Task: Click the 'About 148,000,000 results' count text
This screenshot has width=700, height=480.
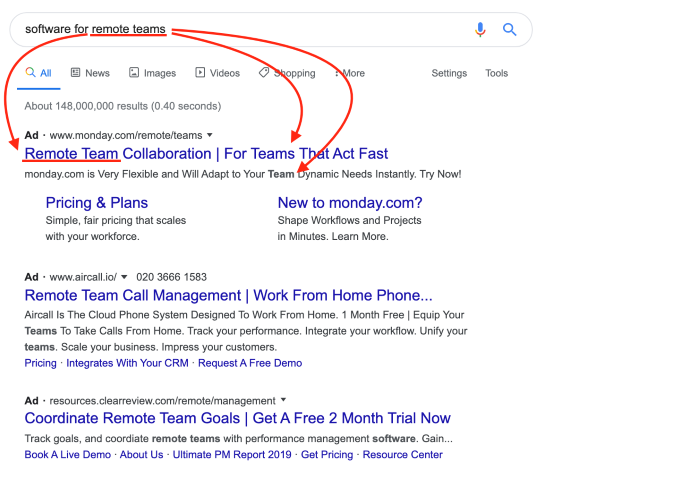Action: 123,106
